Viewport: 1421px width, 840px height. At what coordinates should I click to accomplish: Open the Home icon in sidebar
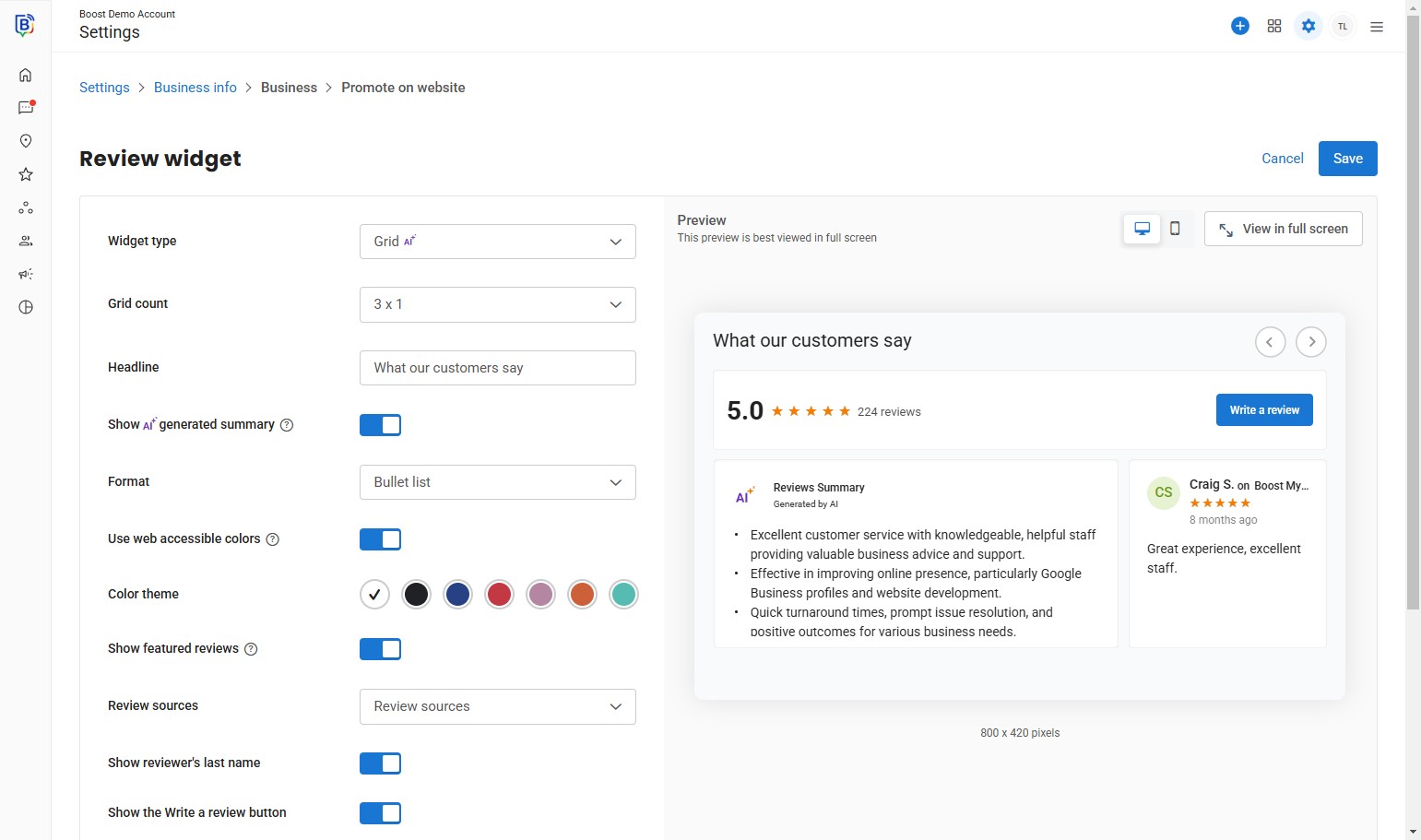click(x=26, y=76)
